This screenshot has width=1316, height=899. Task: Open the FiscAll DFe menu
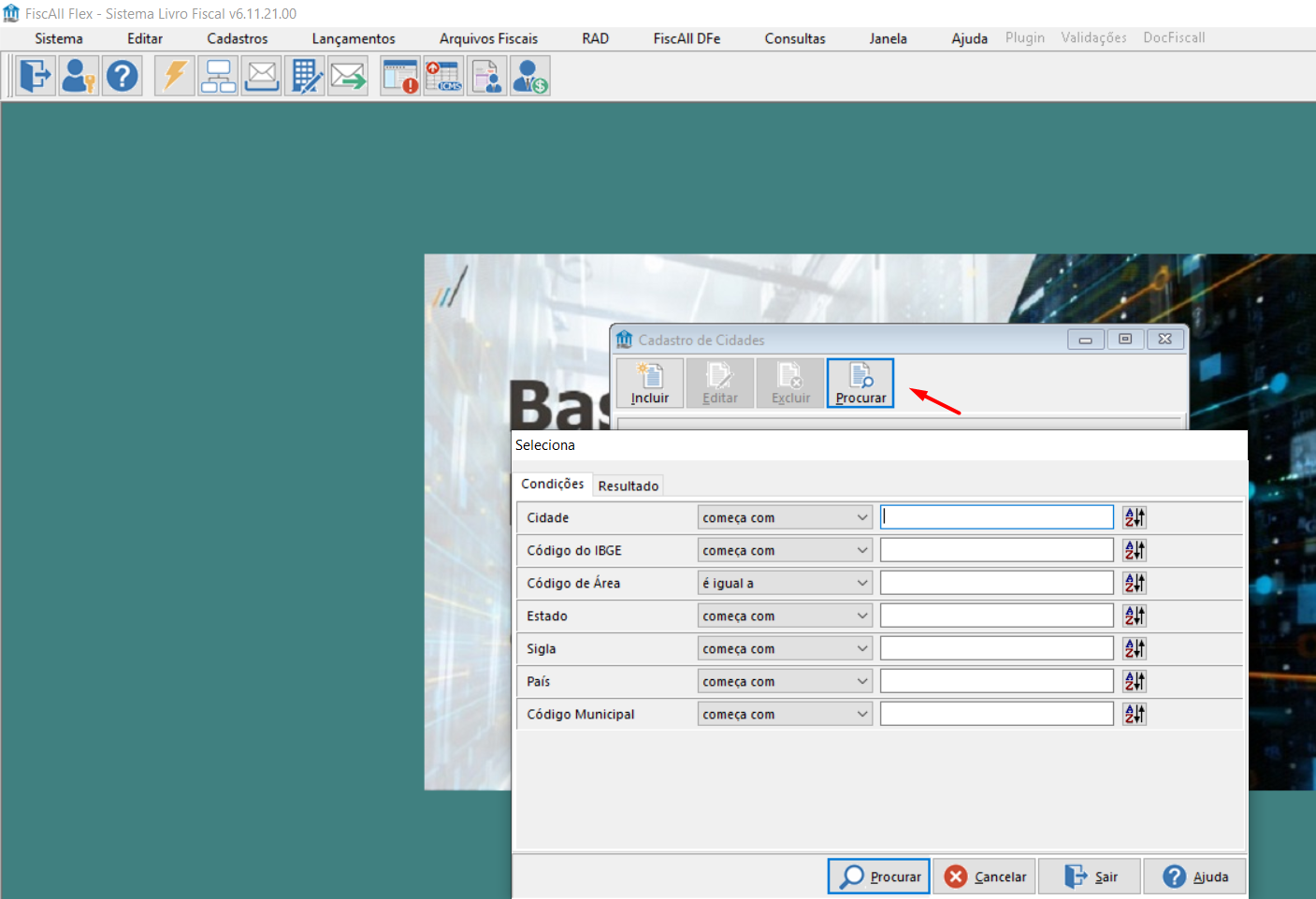click(687, 38)
